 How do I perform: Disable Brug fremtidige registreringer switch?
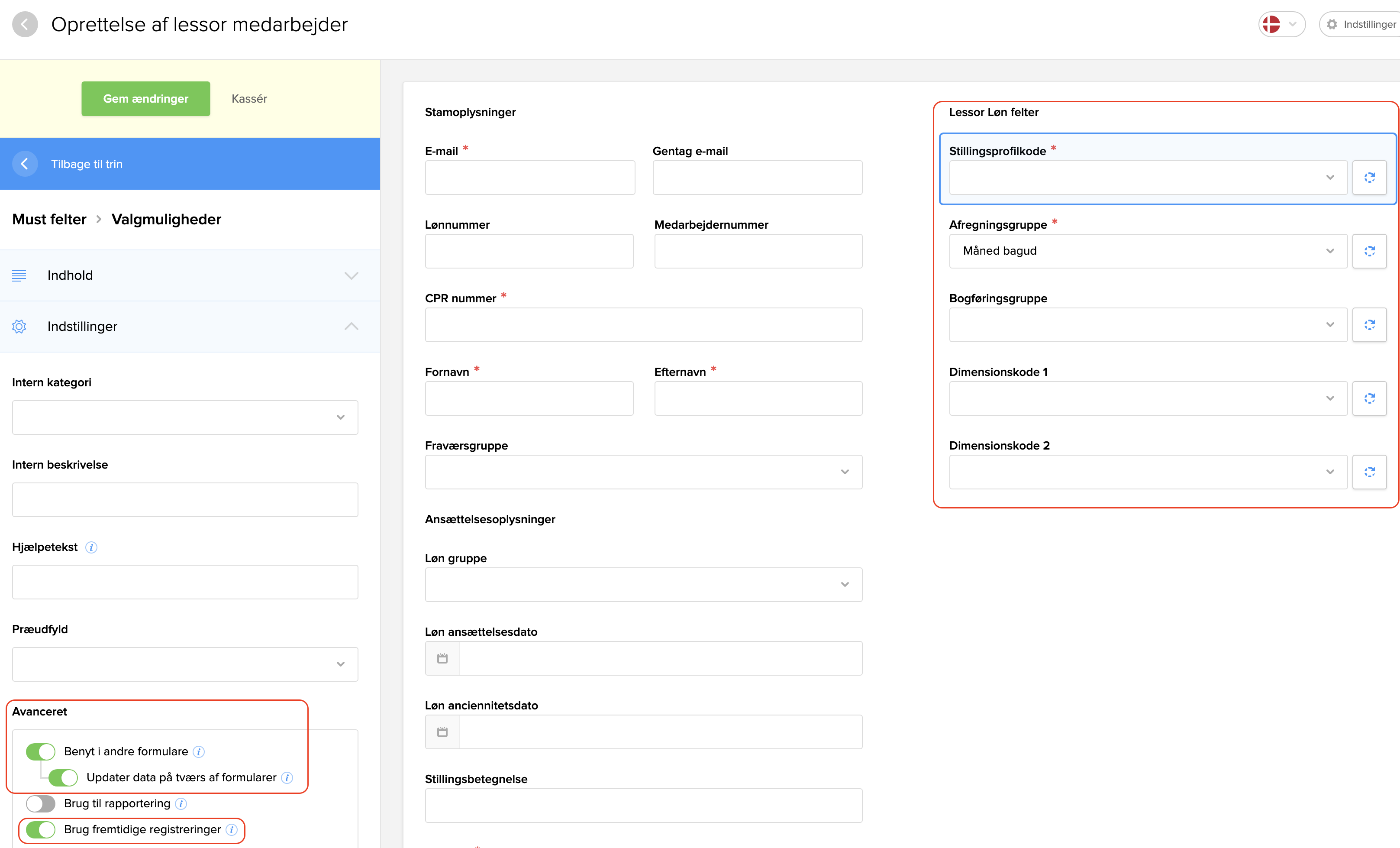pos(40,830)
